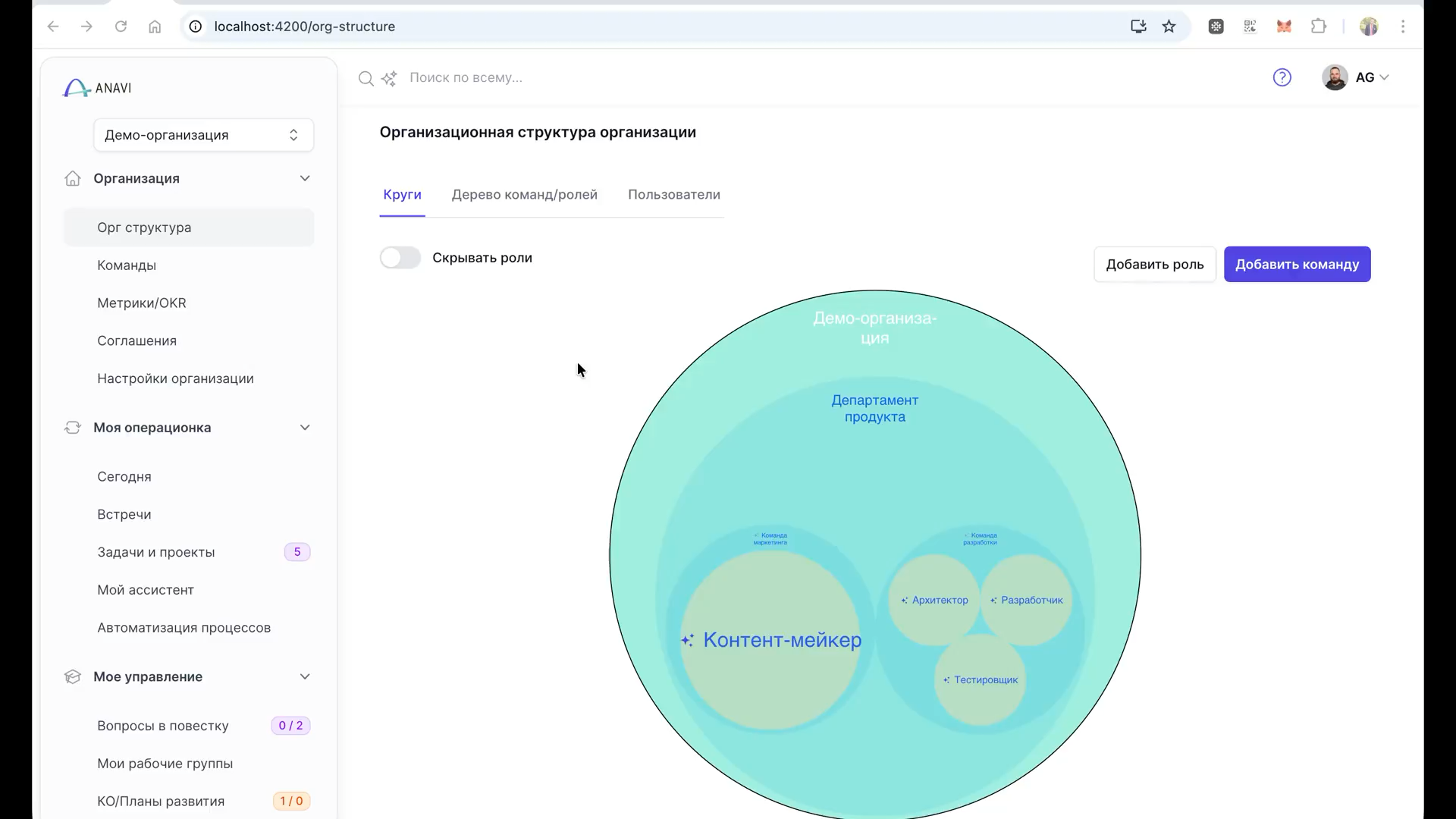This screenshot has width=1456, height=819.
Task: Click the Добавить команду button
Action: [x=1297, y=265]
